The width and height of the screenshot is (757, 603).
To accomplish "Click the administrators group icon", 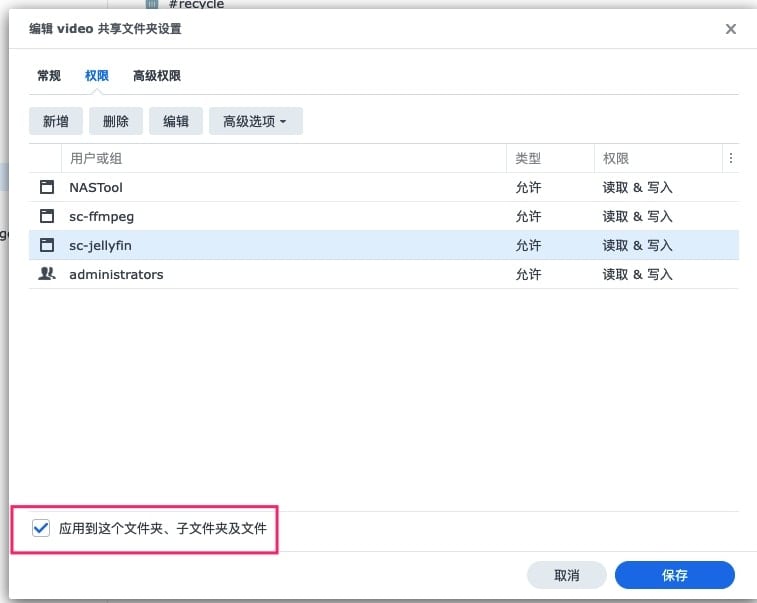I will coord(47,274).
